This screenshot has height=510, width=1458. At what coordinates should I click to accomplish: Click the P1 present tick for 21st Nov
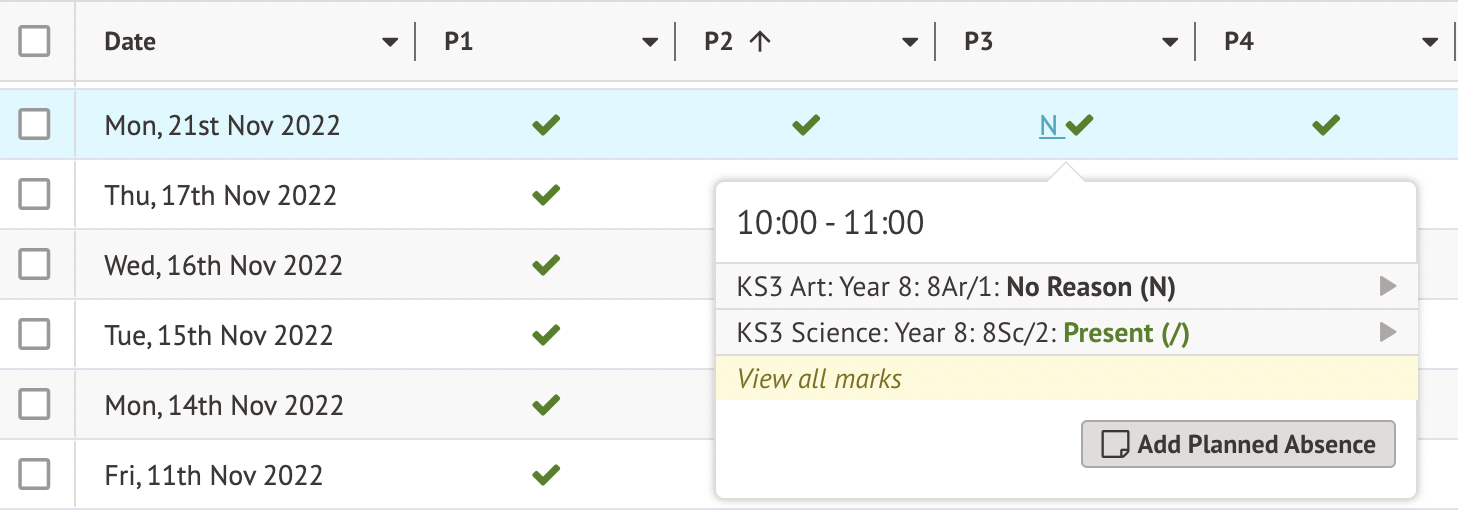(x=546, y=126)
